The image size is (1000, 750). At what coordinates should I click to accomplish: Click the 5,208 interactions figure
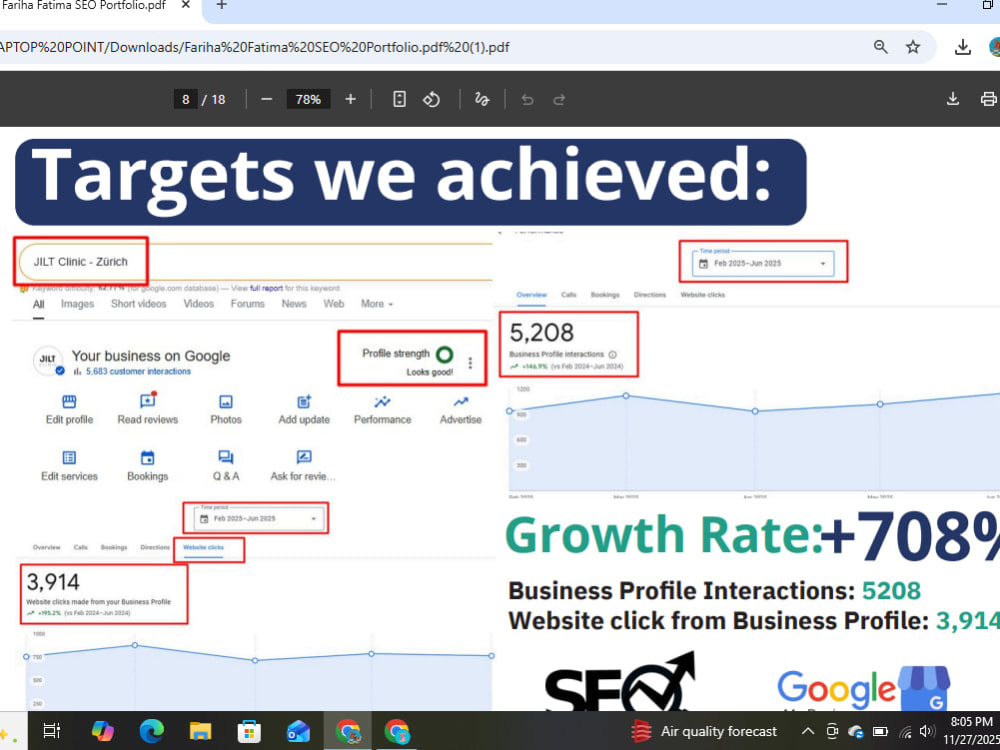click(541, 332)
